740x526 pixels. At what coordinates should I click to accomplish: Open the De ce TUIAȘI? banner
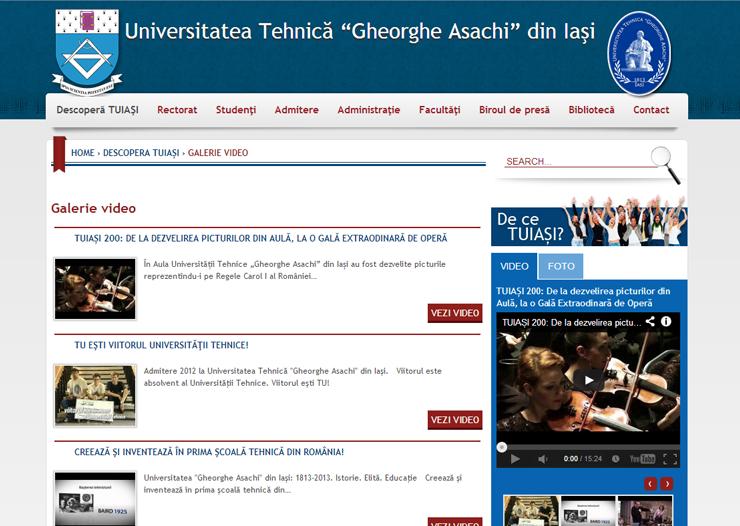pos(589,222)
